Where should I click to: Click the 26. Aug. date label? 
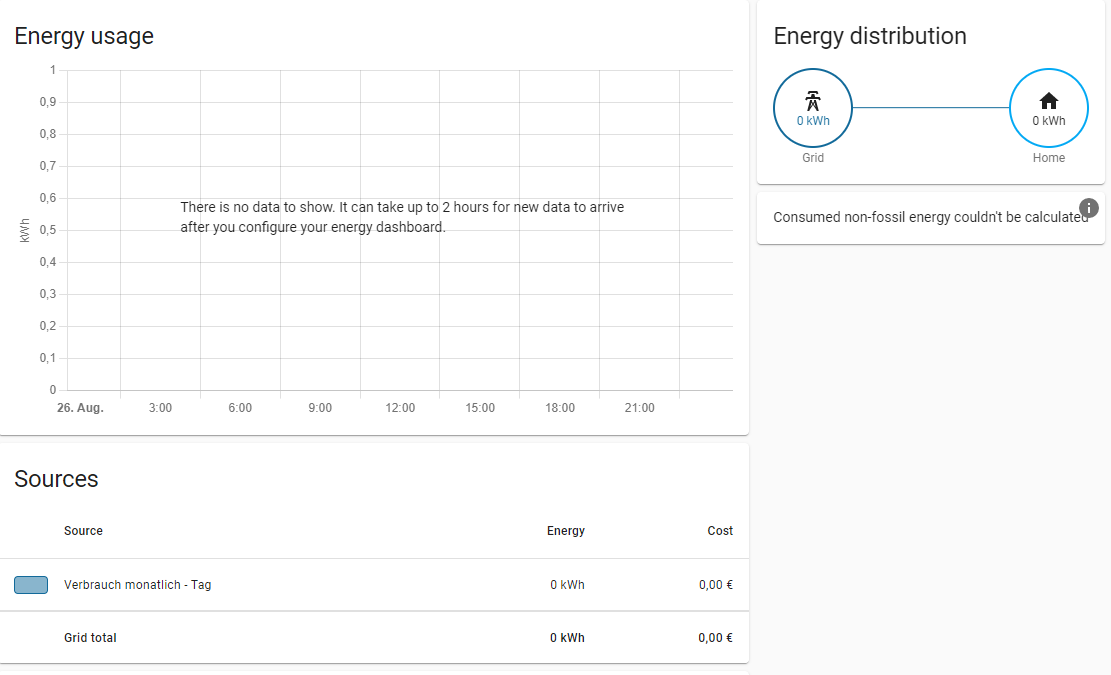[80, 408]
